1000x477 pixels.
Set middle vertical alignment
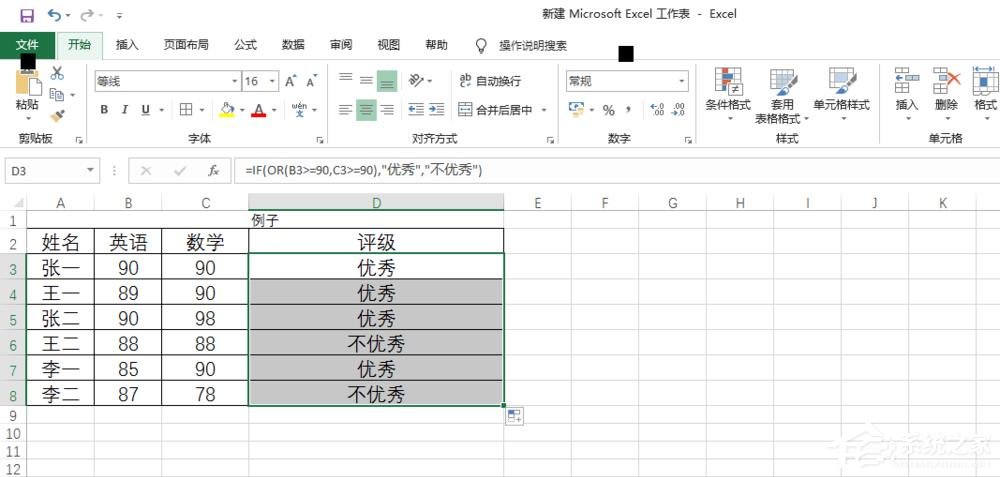tap(366, 80)
